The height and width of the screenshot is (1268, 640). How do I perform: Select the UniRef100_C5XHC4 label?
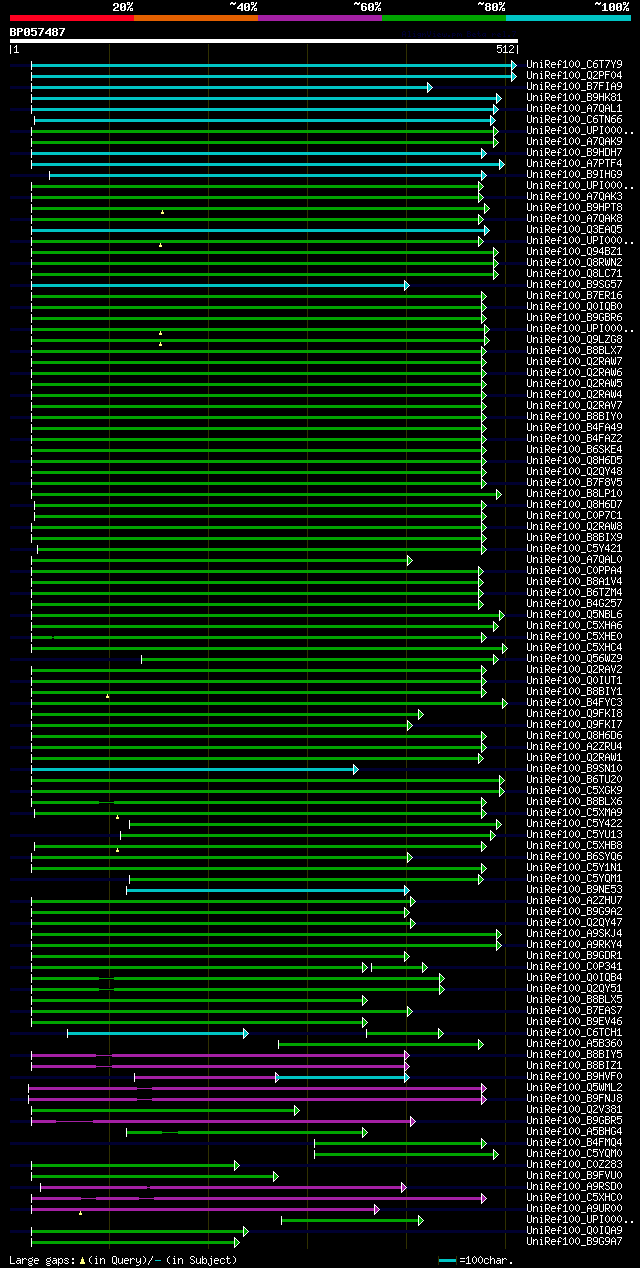coord(576,647)
